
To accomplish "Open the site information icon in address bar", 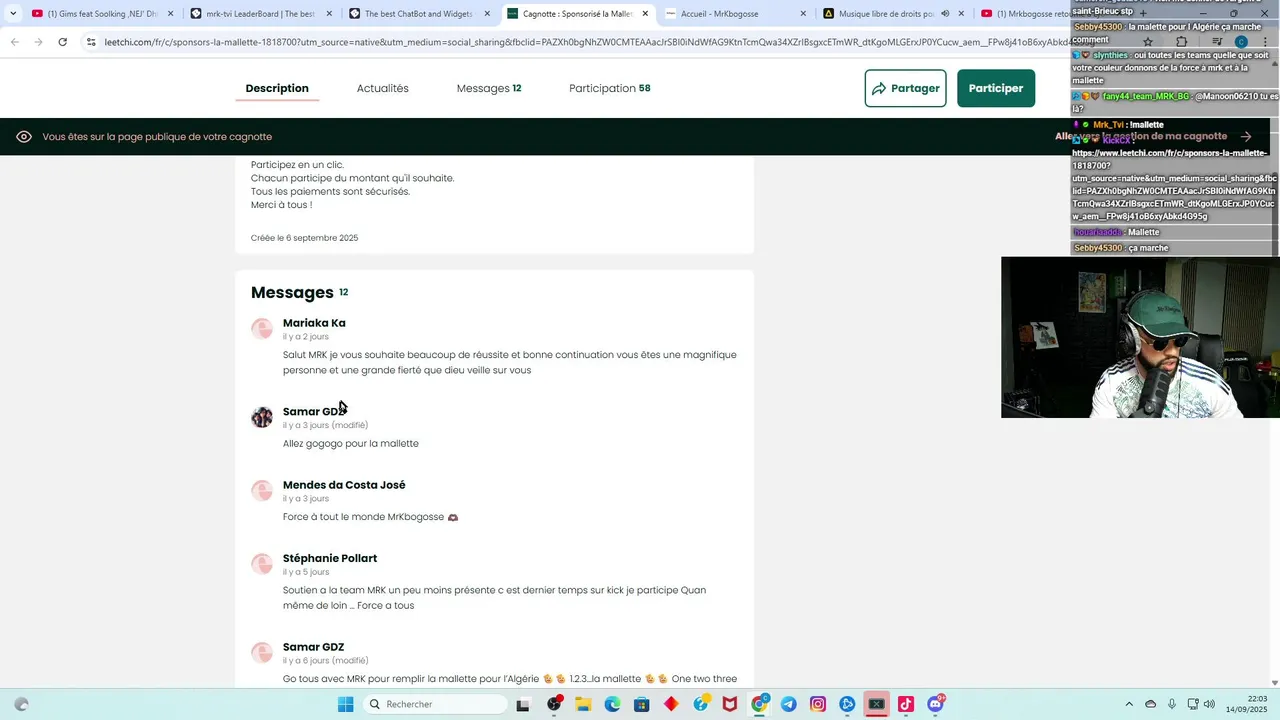I will click(90, 42).
